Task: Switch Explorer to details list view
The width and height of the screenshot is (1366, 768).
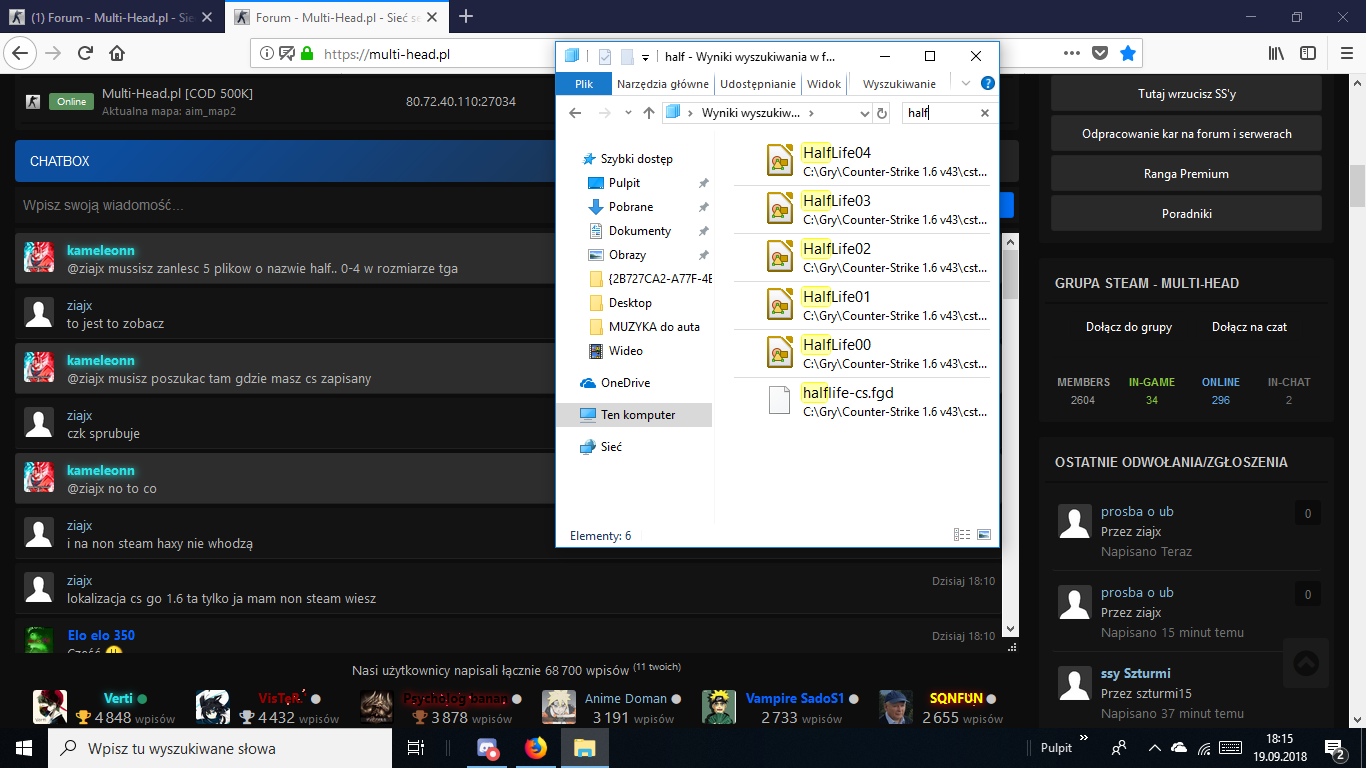Action: [962, 536]
